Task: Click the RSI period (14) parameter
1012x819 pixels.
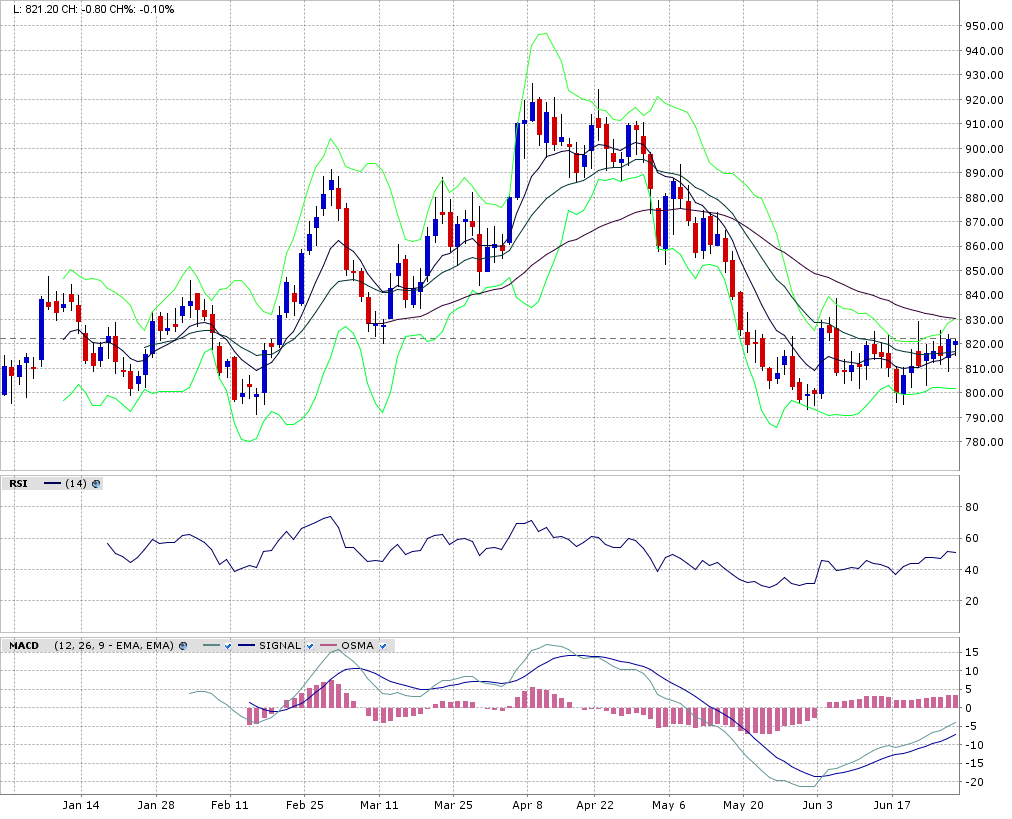Action: 75,484
